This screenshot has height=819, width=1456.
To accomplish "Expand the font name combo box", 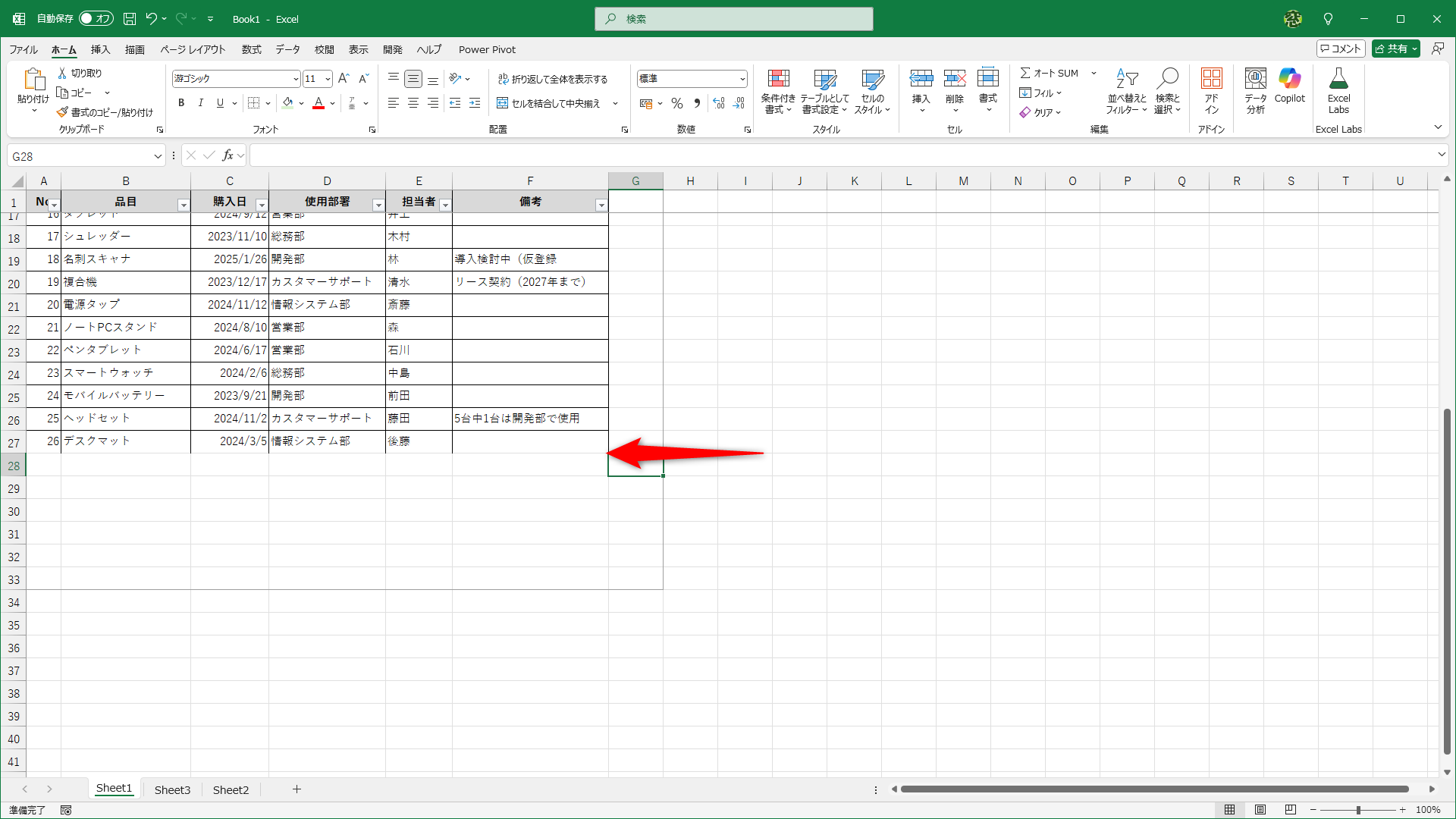I will click(296, 79).
